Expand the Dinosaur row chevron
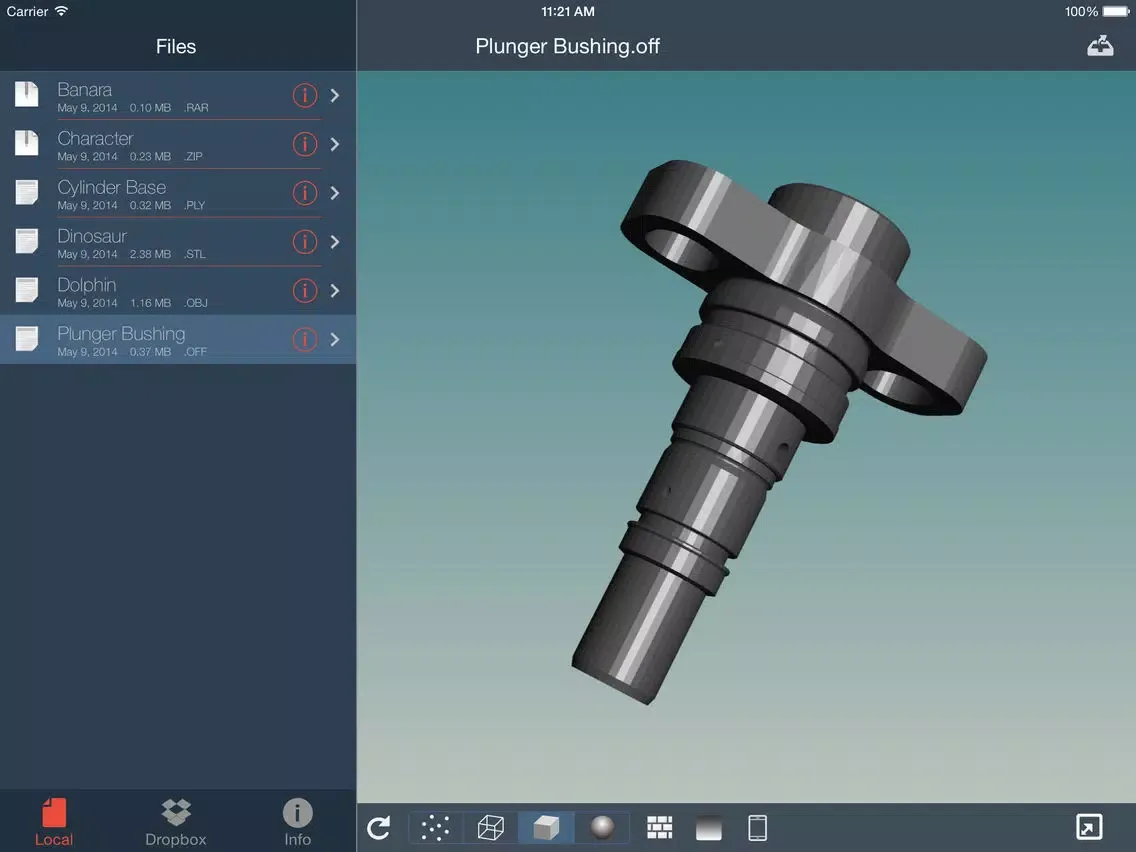 point(335,241)
